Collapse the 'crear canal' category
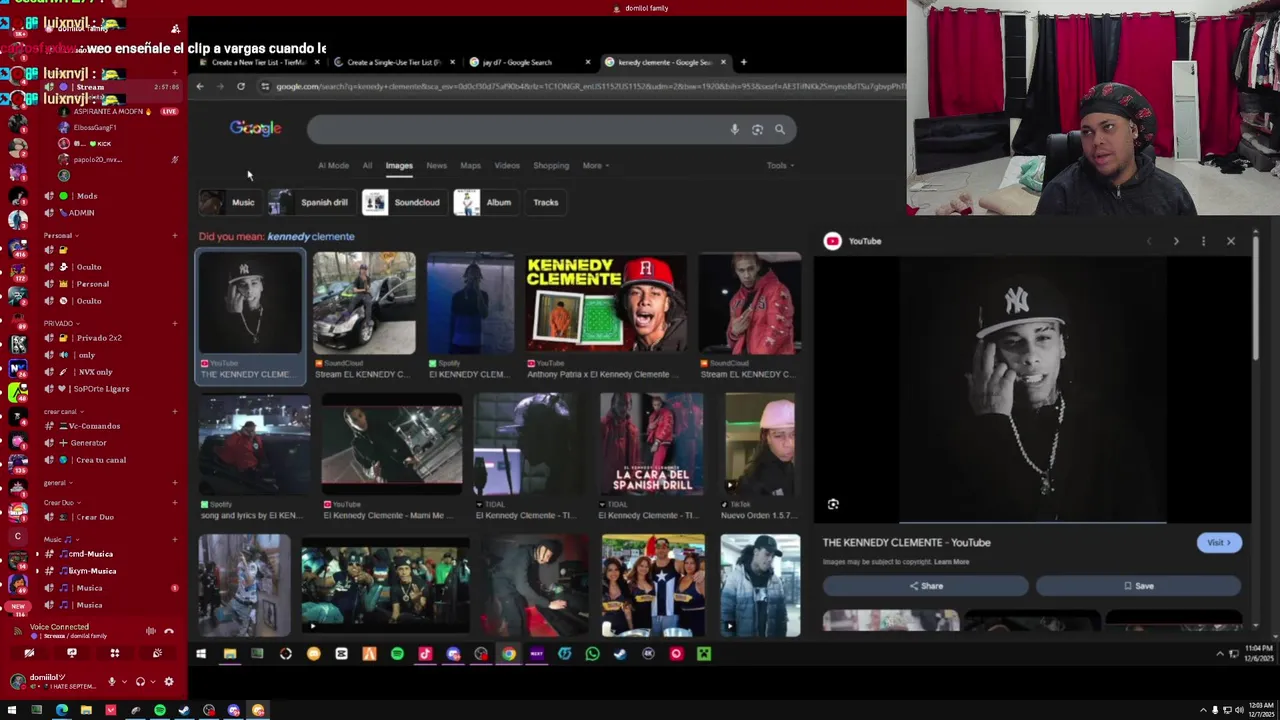The height and width of the screenshot is (720, 1280). 62,411
